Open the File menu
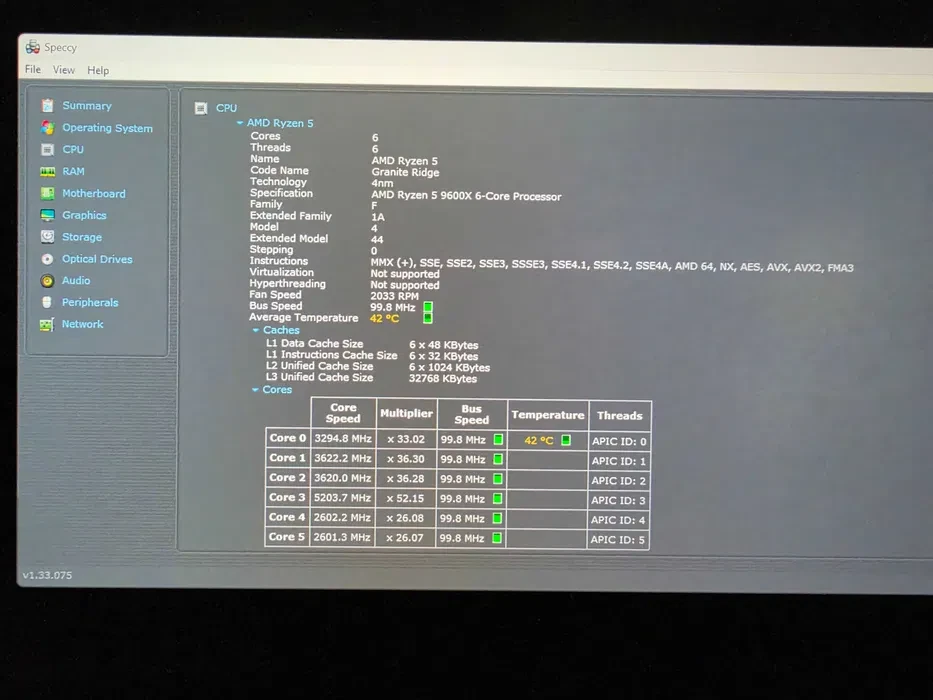The height and width of the screenshot is (700, 933). tap(33, 69)
